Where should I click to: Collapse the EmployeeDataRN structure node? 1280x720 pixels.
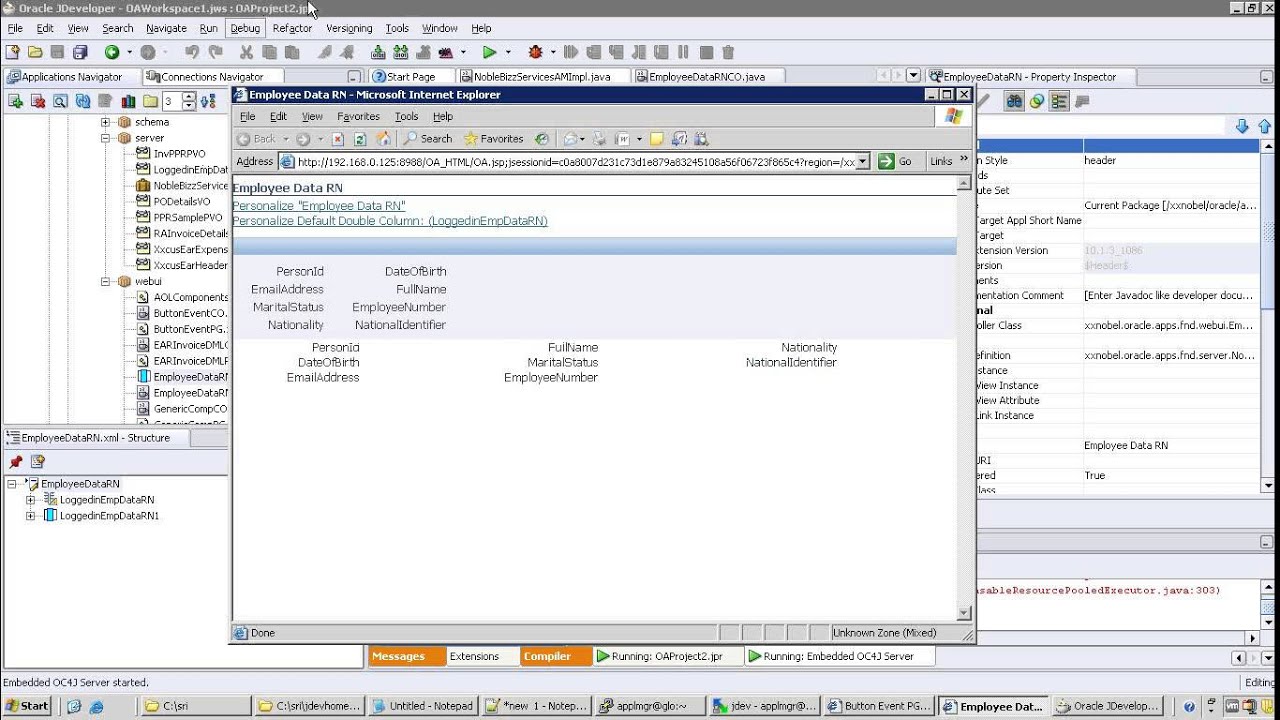tap(12, 484)
